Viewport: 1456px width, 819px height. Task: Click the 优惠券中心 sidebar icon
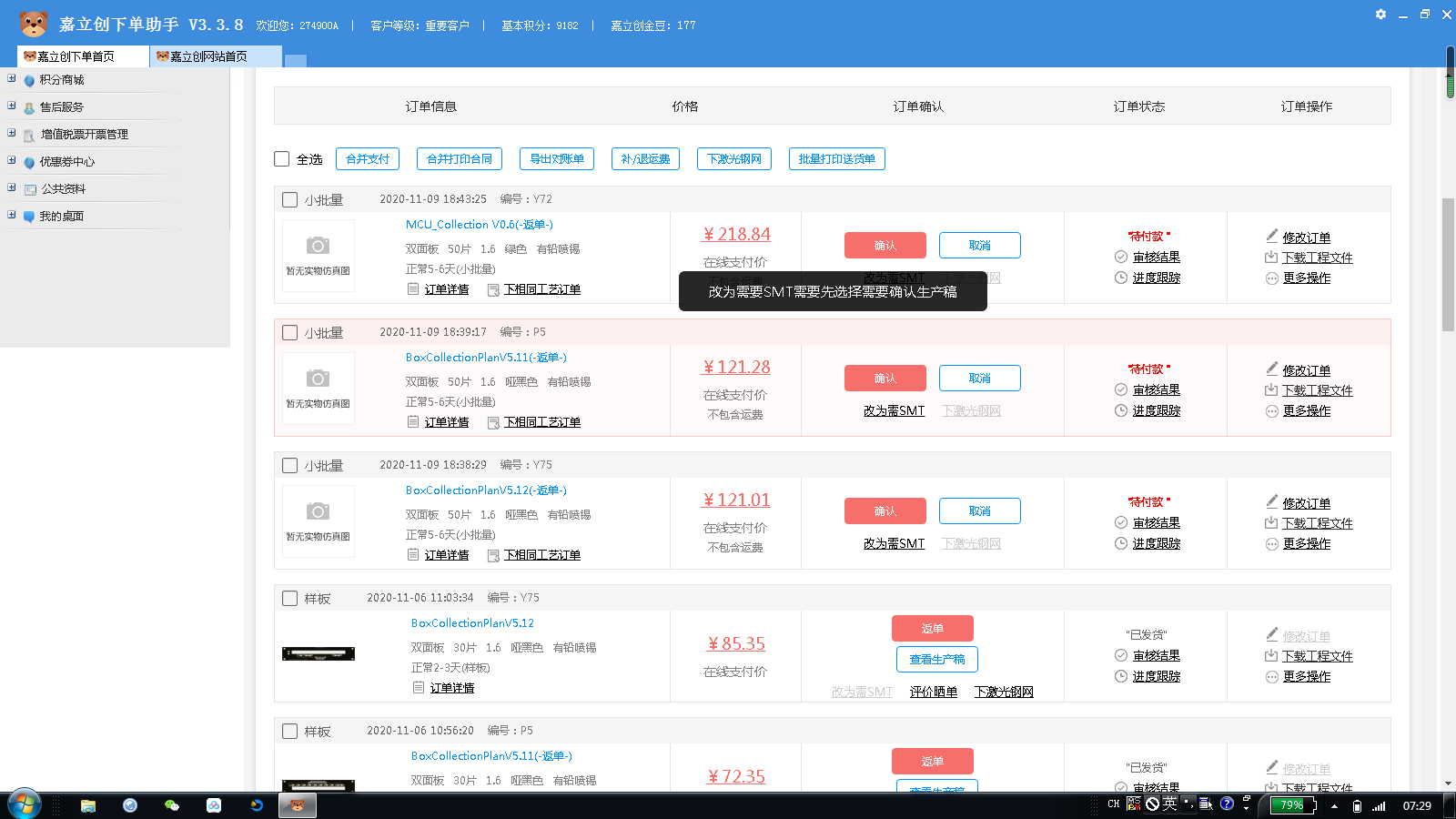click(29, 162)
